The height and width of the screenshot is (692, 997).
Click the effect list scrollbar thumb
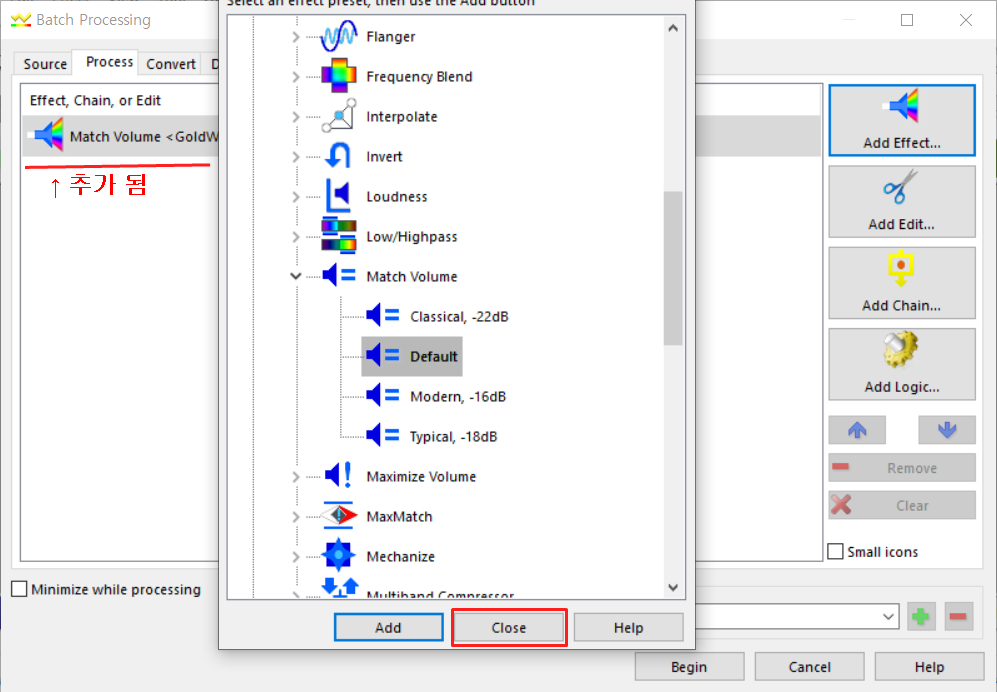tap(673, 268)
